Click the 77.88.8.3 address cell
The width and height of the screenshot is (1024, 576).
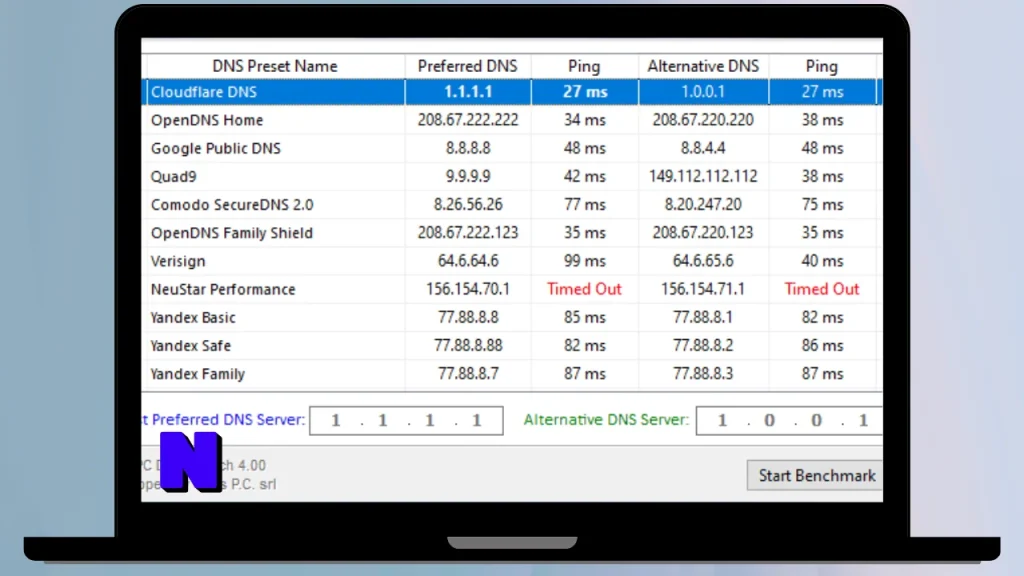pos(703,374)
